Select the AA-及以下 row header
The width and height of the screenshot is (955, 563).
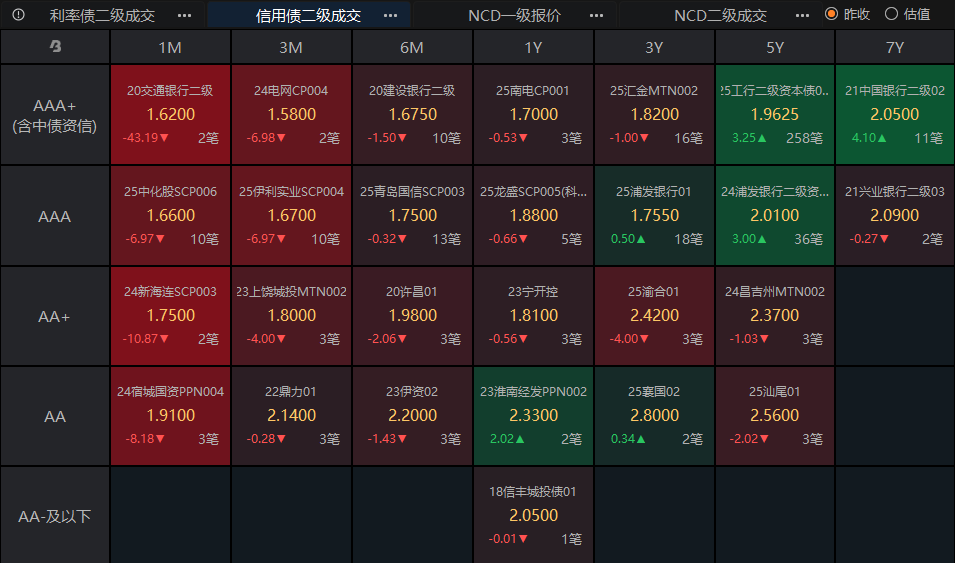(x=55, y=516)
